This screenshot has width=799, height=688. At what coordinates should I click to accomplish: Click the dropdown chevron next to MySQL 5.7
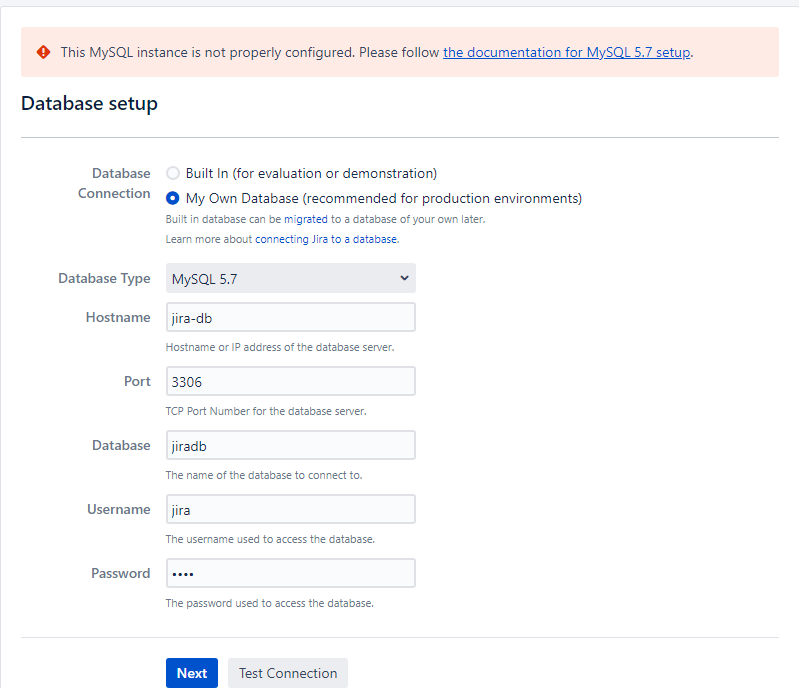pyautogui.click(x=404, y=278)
